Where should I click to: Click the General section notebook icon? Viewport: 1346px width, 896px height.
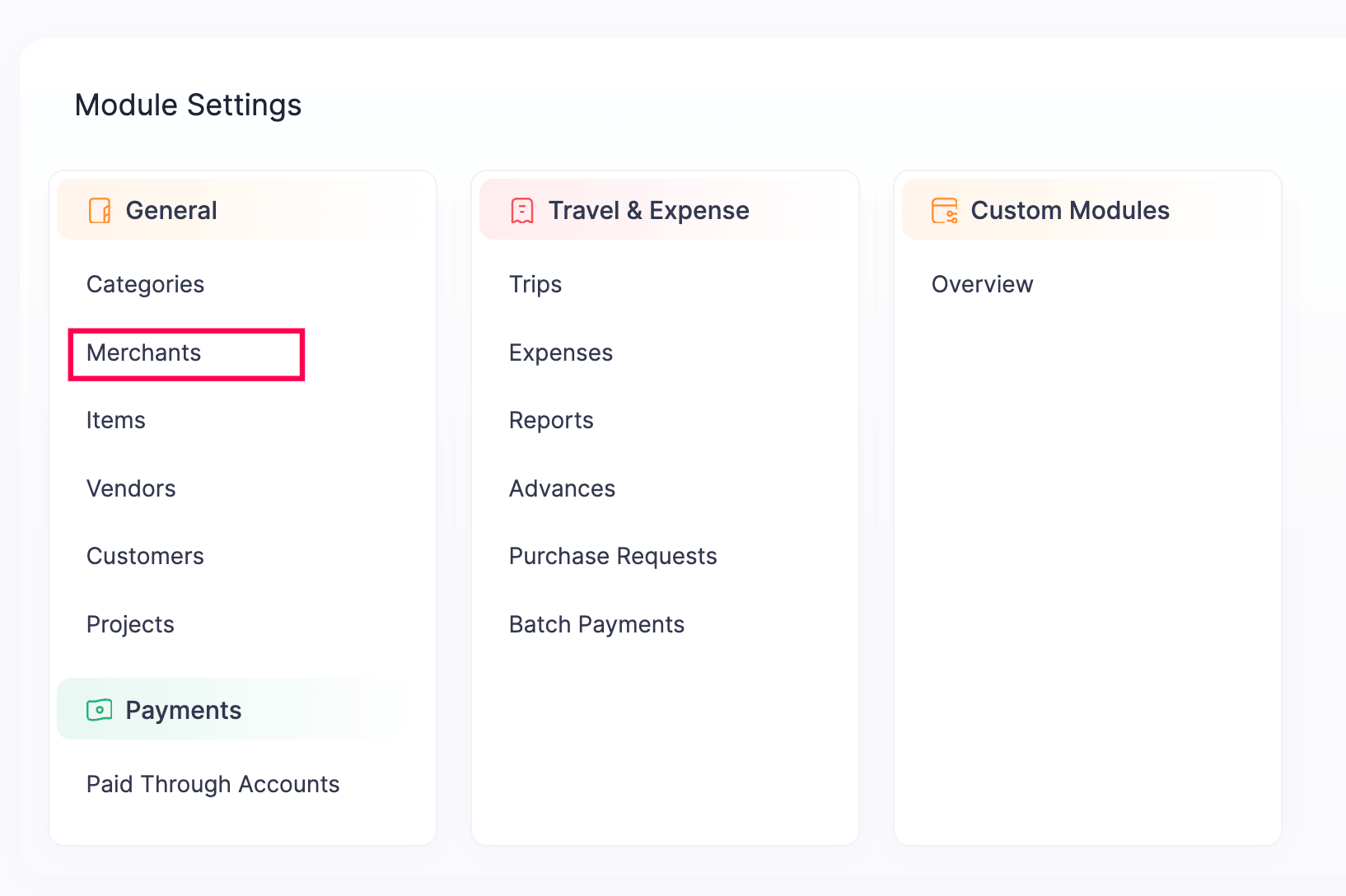tap(100, 211)
